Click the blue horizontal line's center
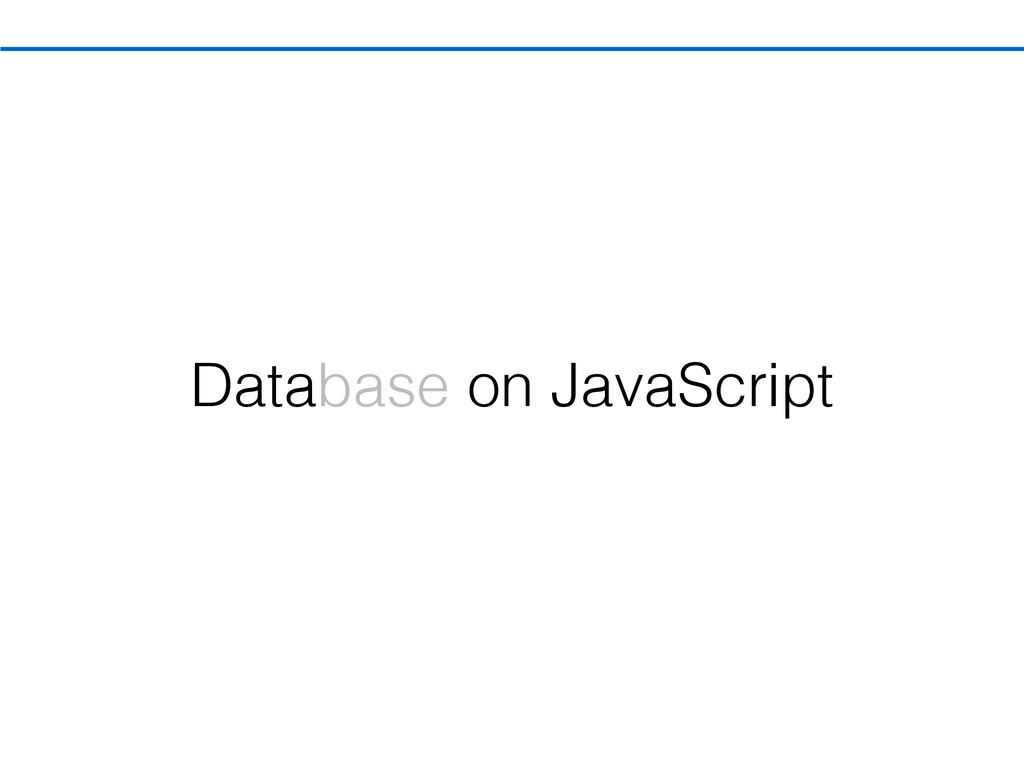 click(x=512, y=48)
